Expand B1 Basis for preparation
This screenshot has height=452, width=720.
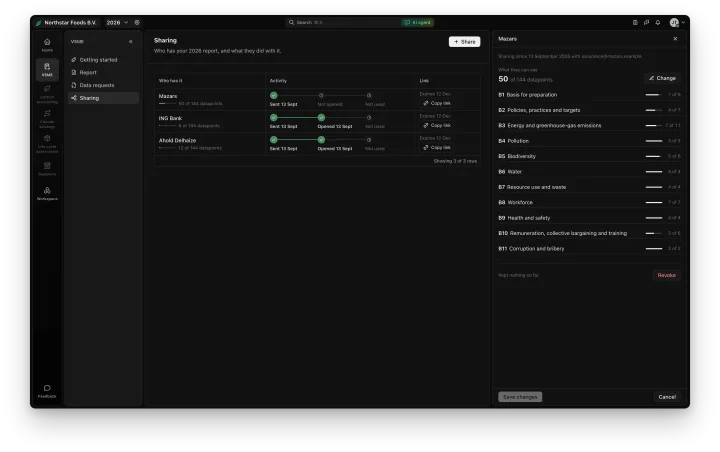pos(589,95)
